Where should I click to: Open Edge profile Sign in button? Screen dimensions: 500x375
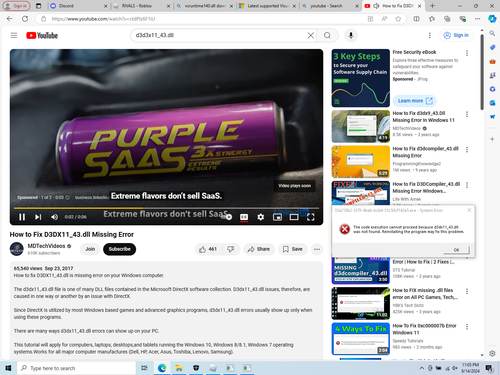[16, 6]
